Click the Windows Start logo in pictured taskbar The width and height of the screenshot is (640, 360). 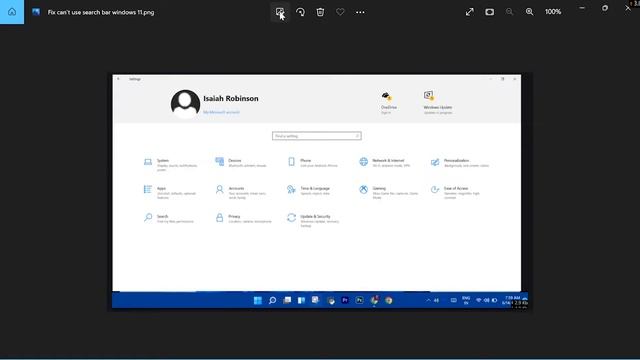(258, 300)
